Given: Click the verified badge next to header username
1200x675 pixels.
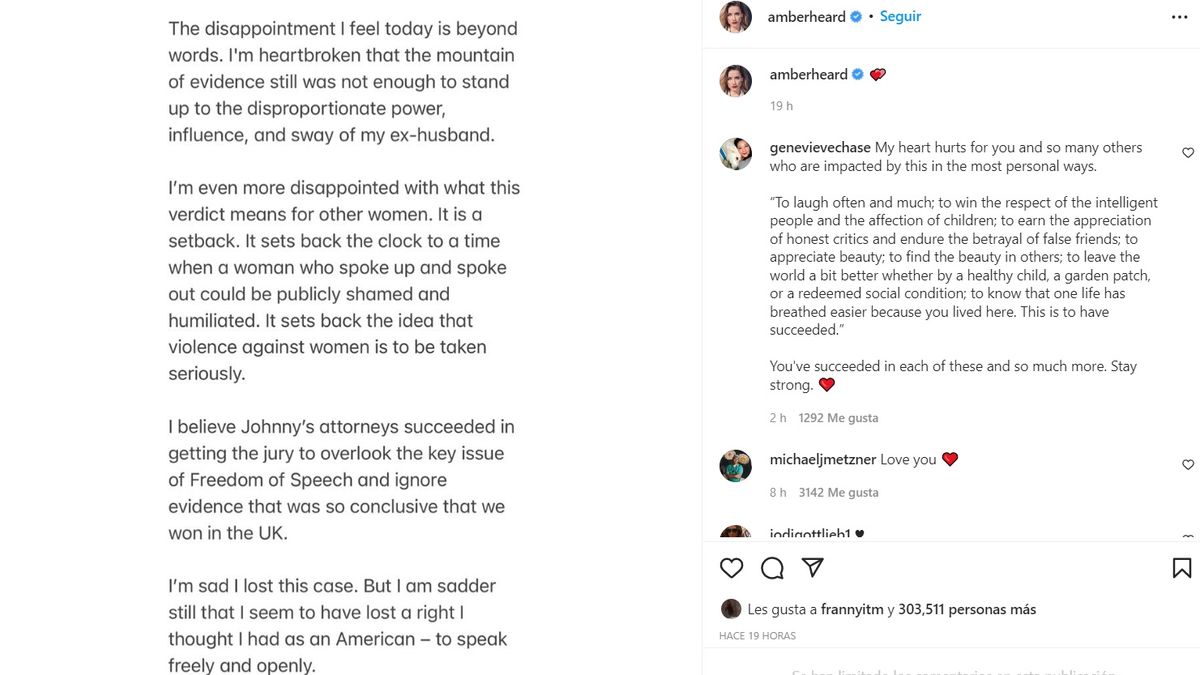Looking at the screenshot, I should [856, 17].
